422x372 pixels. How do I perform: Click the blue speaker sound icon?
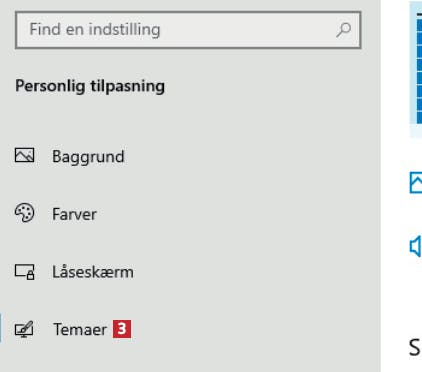(415, 247)
